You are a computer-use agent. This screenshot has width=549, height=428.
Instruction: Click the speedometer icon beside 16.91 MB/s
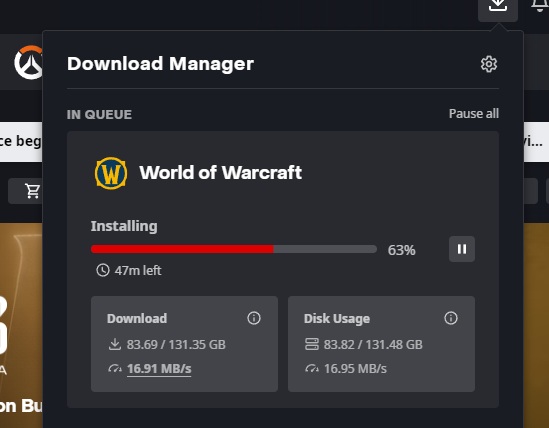(115, 368)
